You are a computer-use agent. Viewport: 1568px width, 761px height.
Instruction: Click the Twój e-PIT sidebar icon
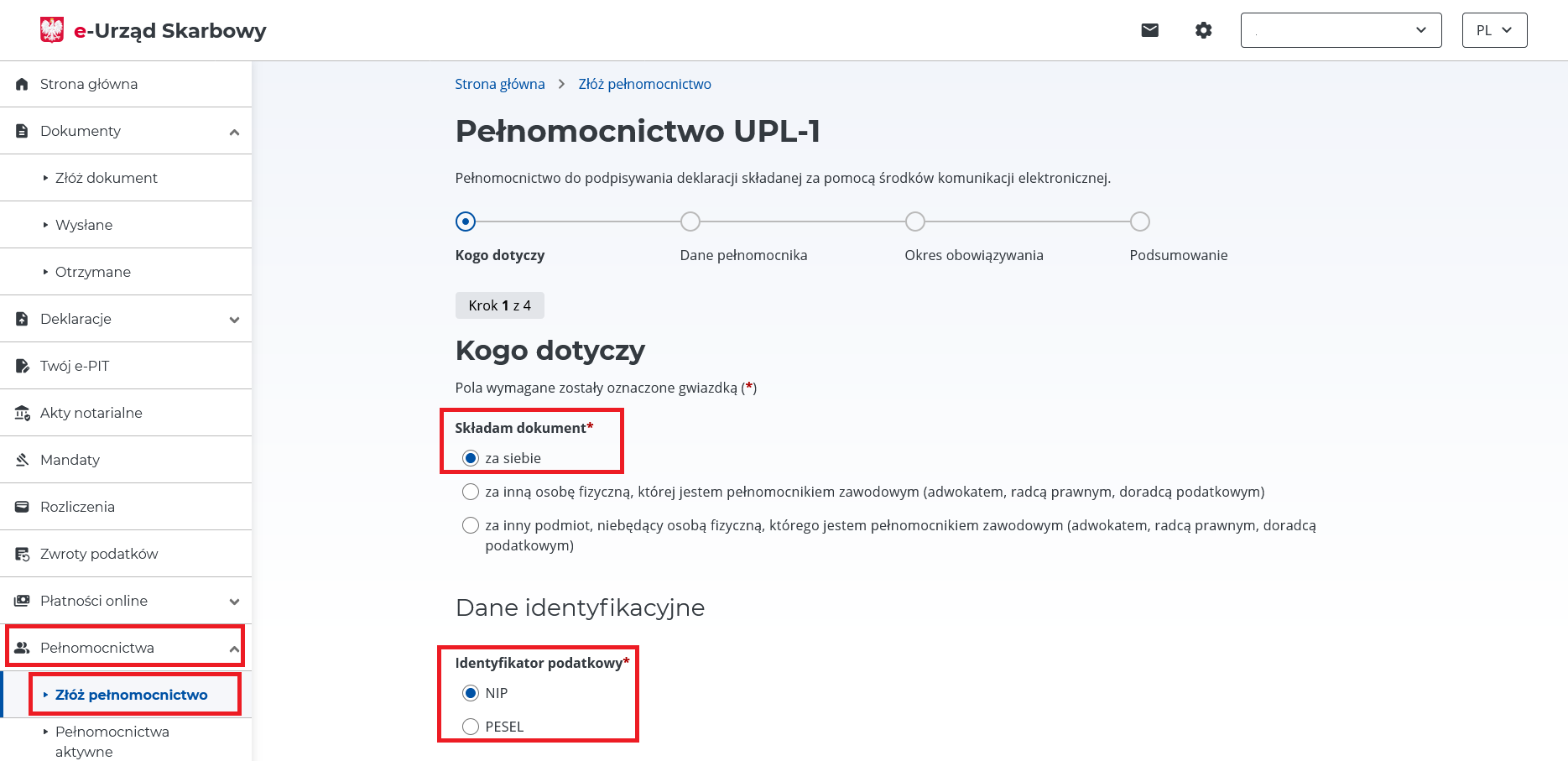[23, 366]
